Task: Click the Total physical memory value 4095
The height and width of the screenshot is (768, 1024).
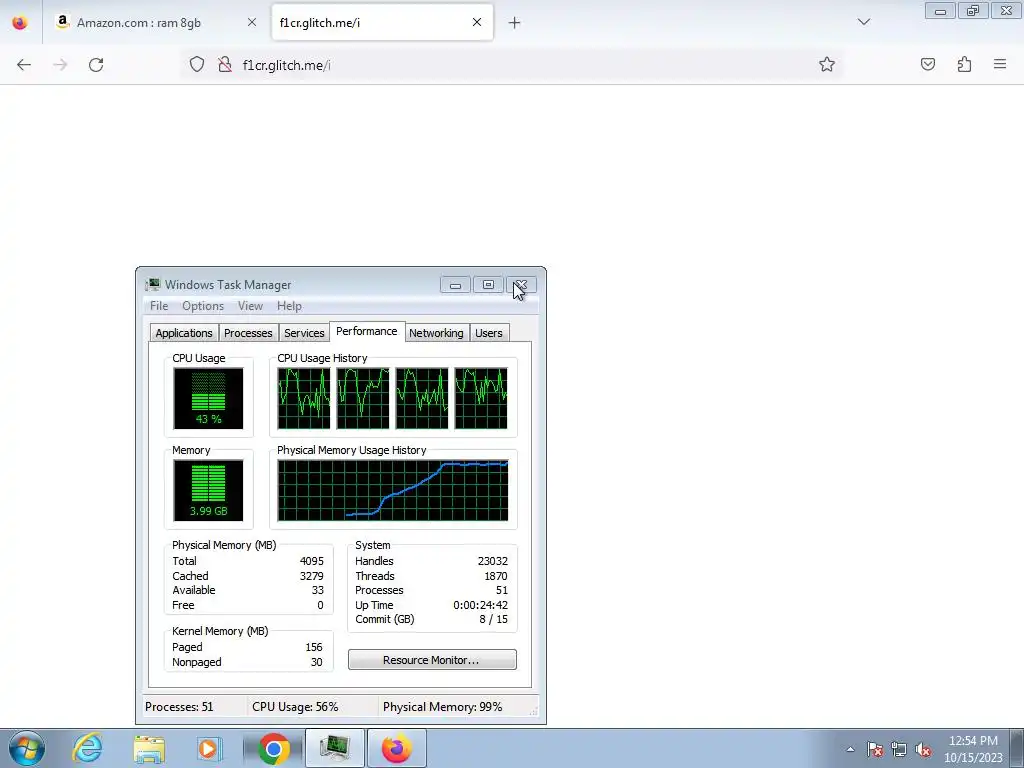Action: [312, 561]
